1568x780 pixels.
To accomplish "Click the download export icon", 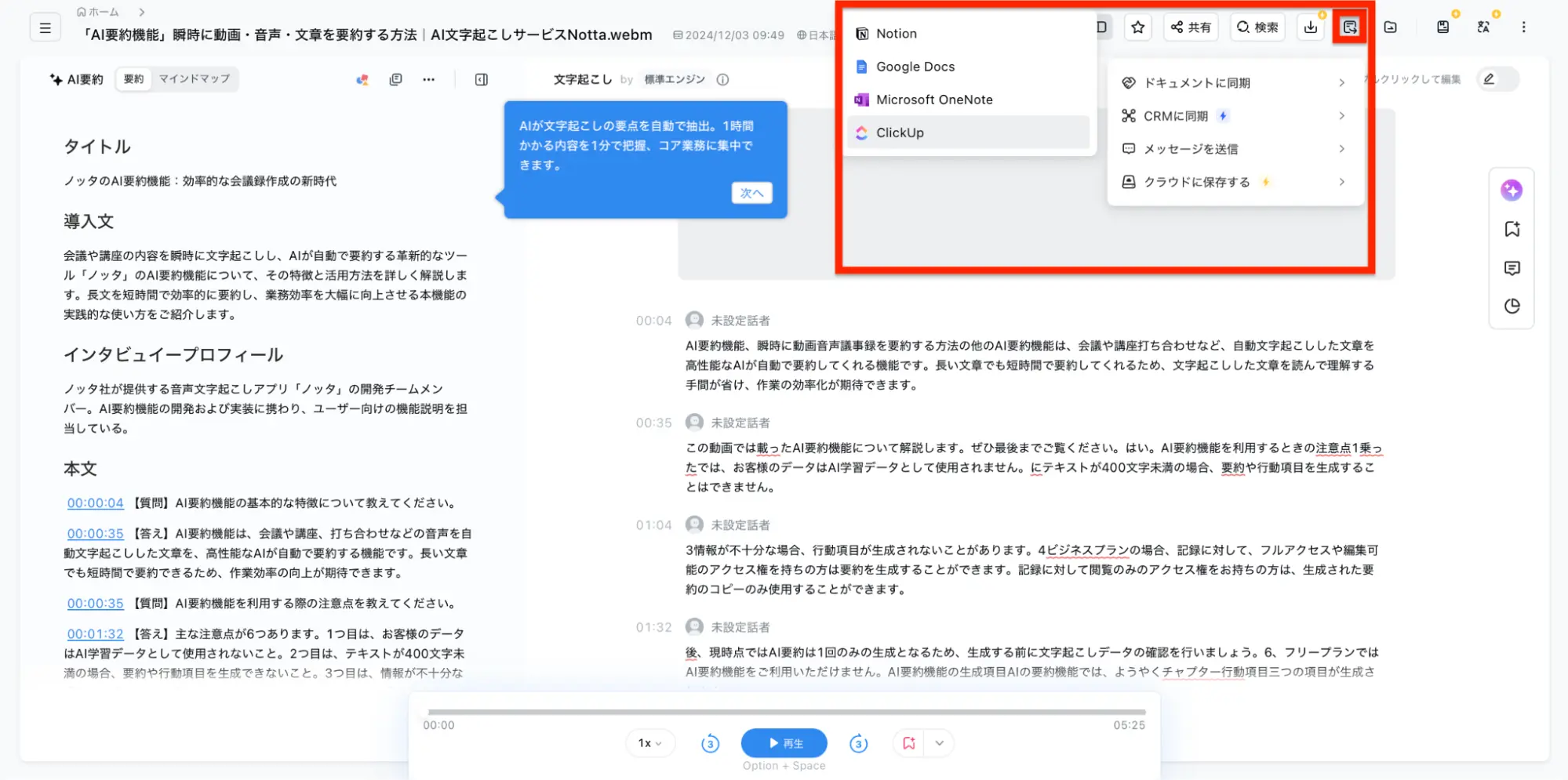I will click(x=1310, y=27).
